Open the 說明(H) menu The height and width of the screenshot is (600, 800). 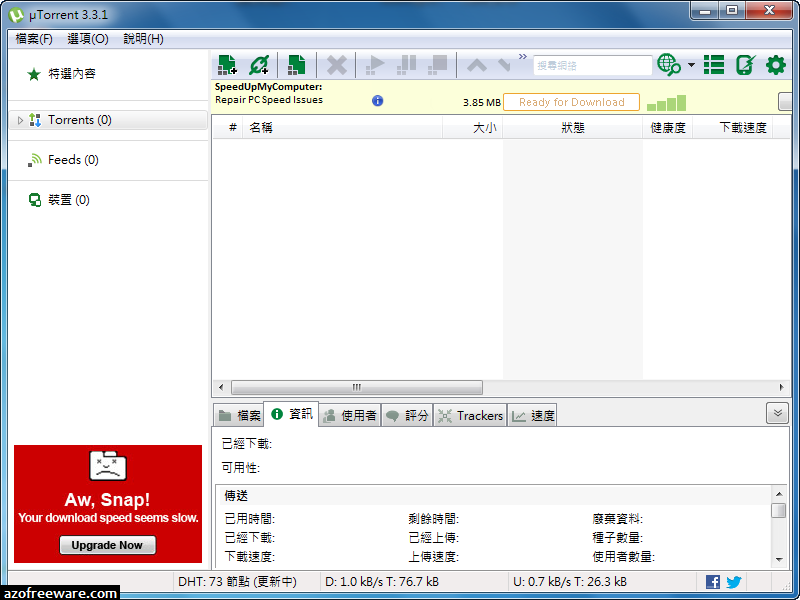pos(143,39)
